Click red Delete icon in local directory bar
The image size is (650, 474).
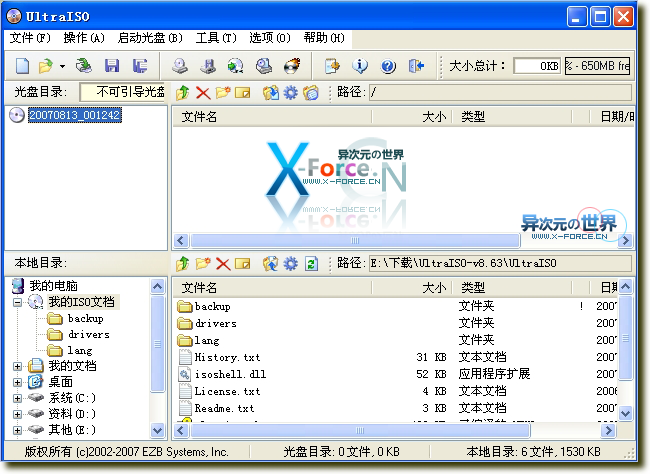223,263
